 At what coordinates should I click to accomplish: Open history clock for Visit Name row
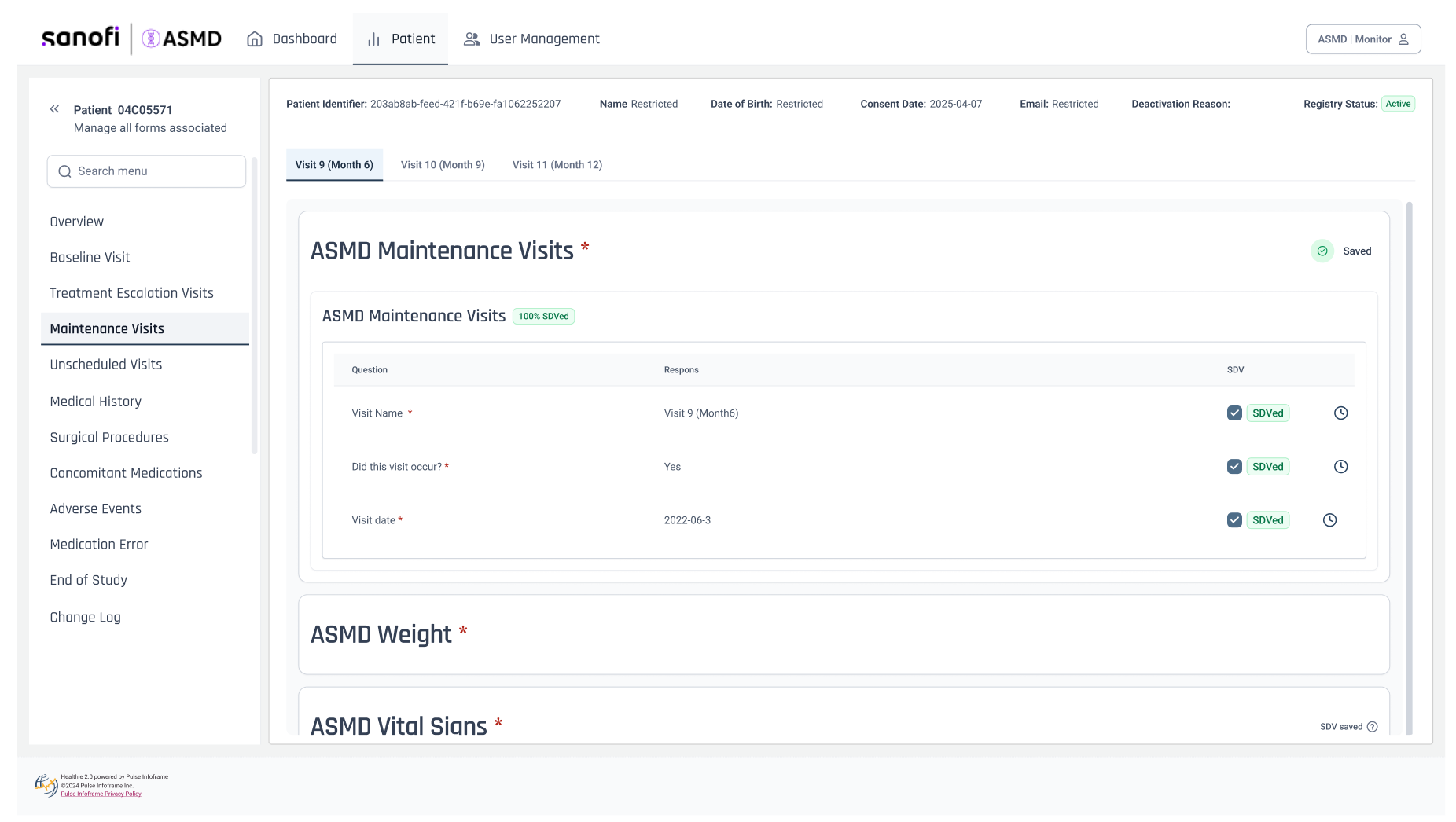(1341, 413)
